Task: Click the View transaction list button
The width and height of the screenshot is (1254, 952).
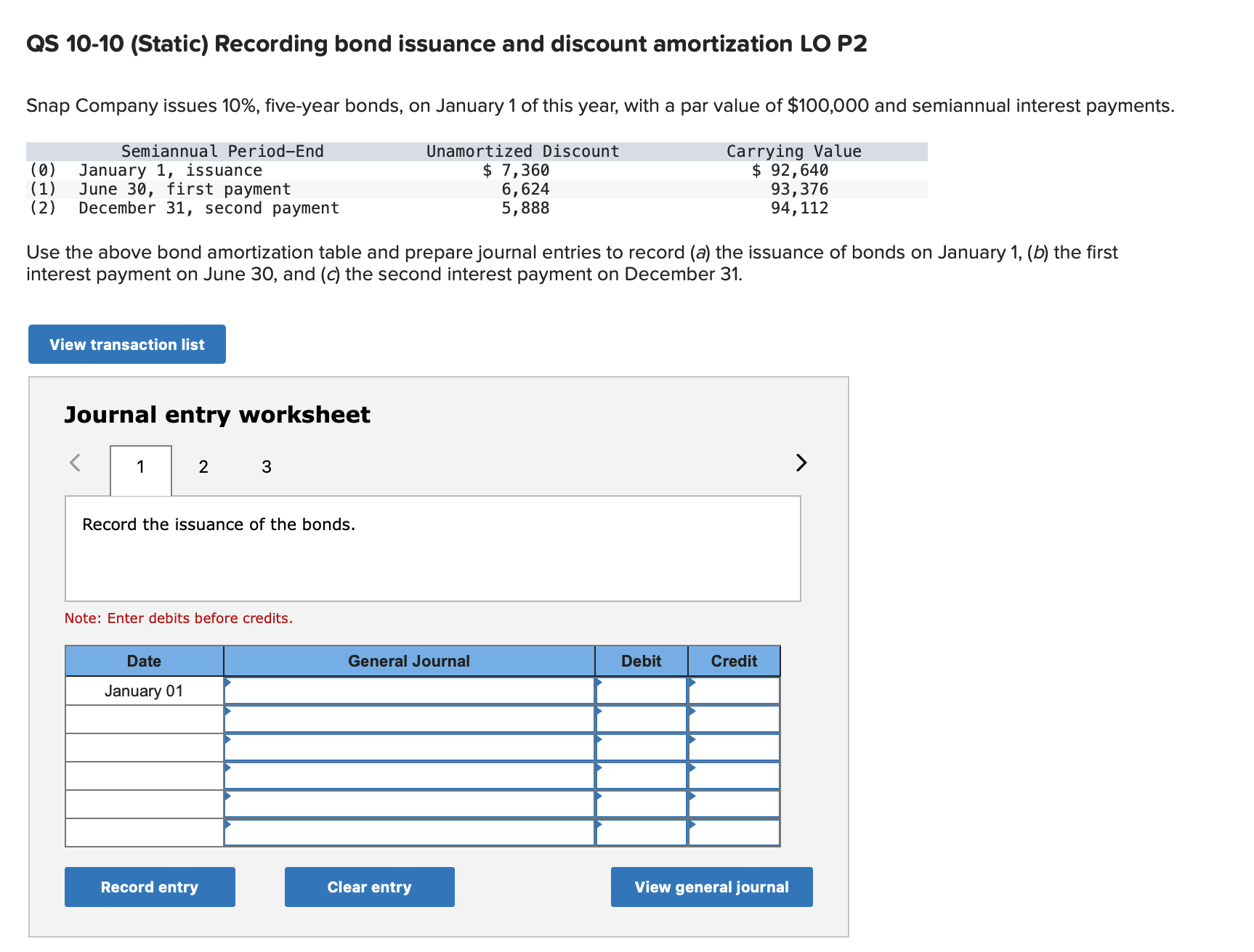Action: [126, 343]
